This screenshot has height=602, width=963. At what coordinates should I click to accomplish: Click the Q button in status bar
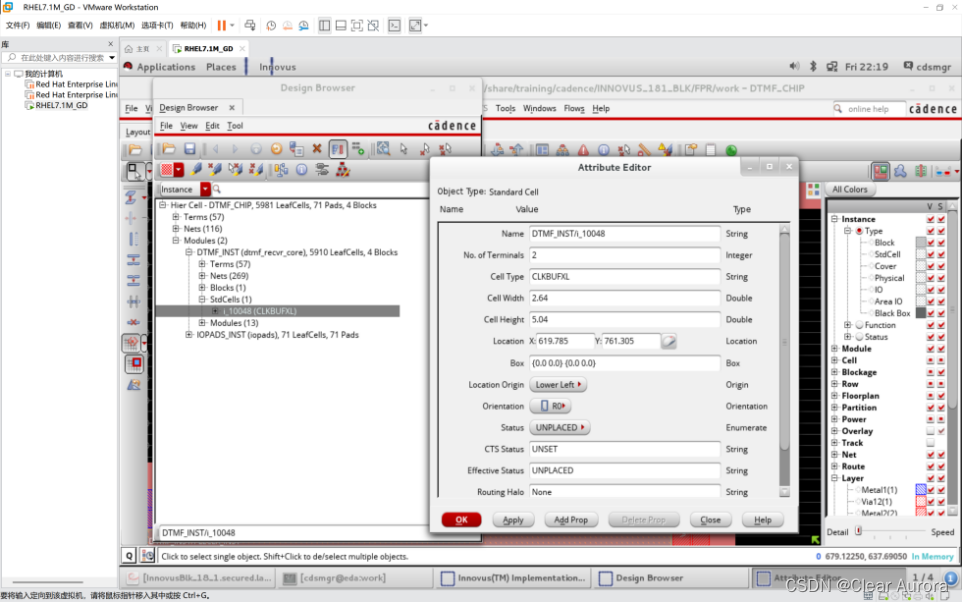[129, 556]
